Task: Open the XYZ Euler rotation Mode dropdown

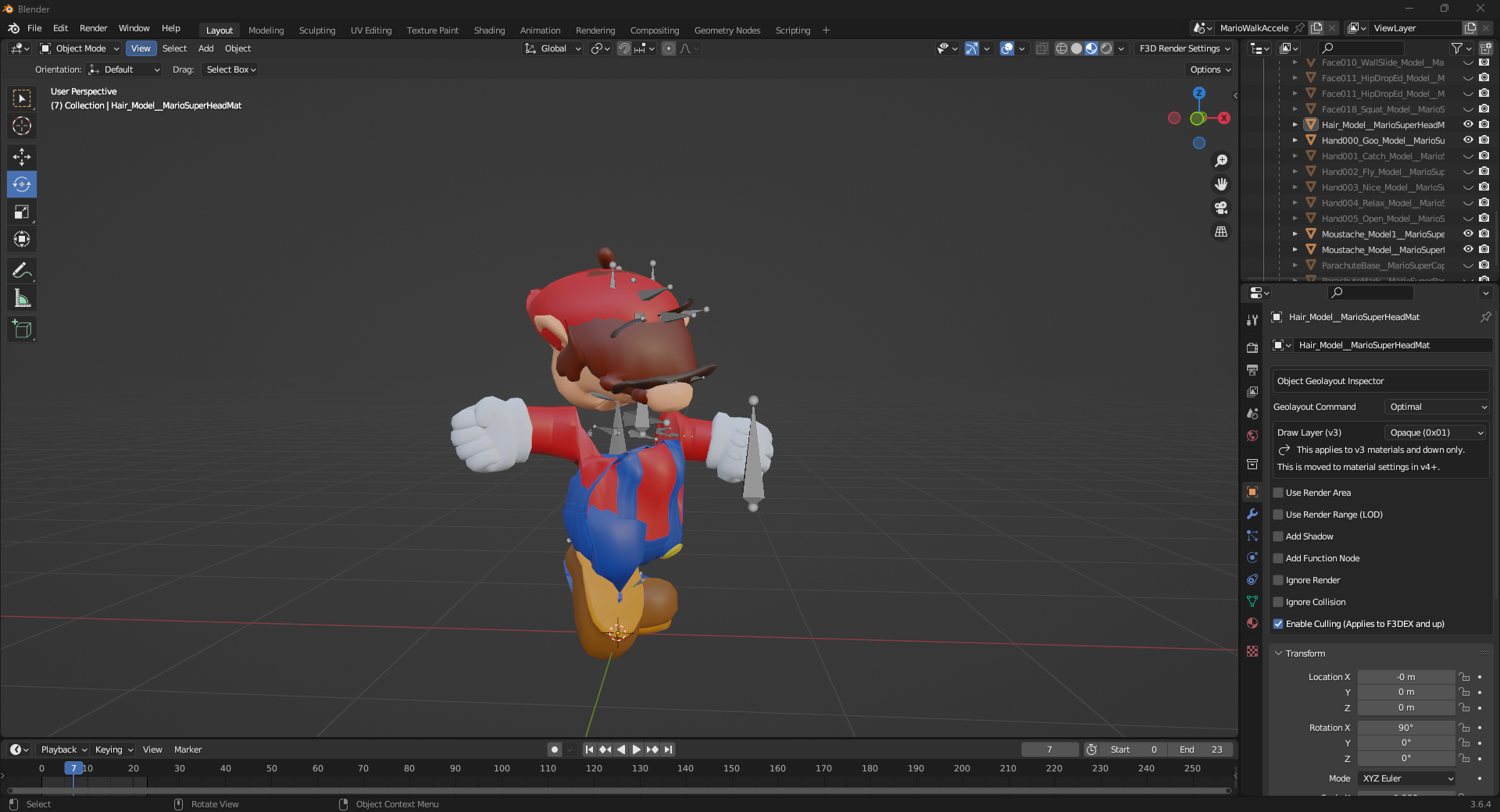Action: [1405, 778]
